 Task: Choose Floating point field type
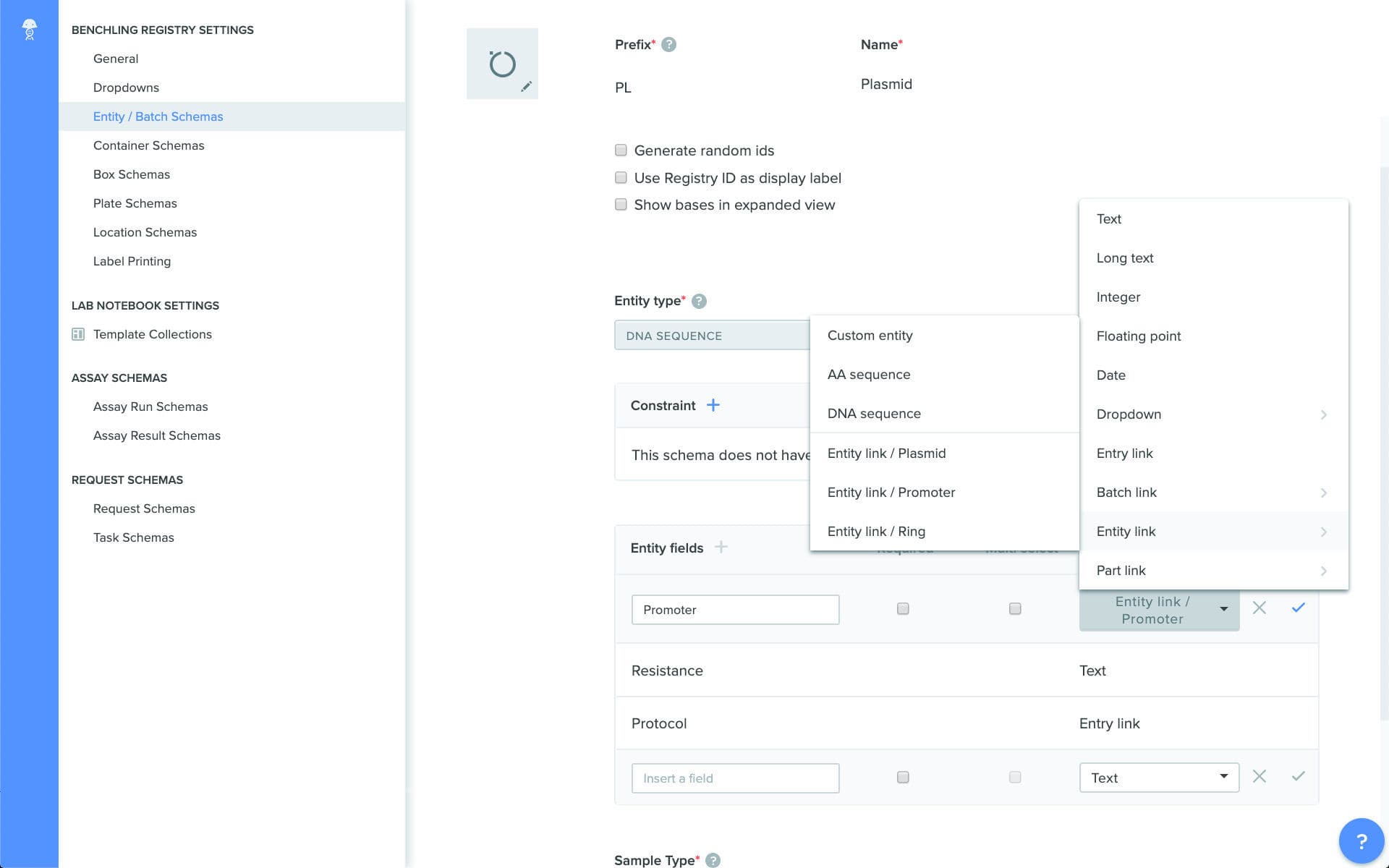(1139, 336)
